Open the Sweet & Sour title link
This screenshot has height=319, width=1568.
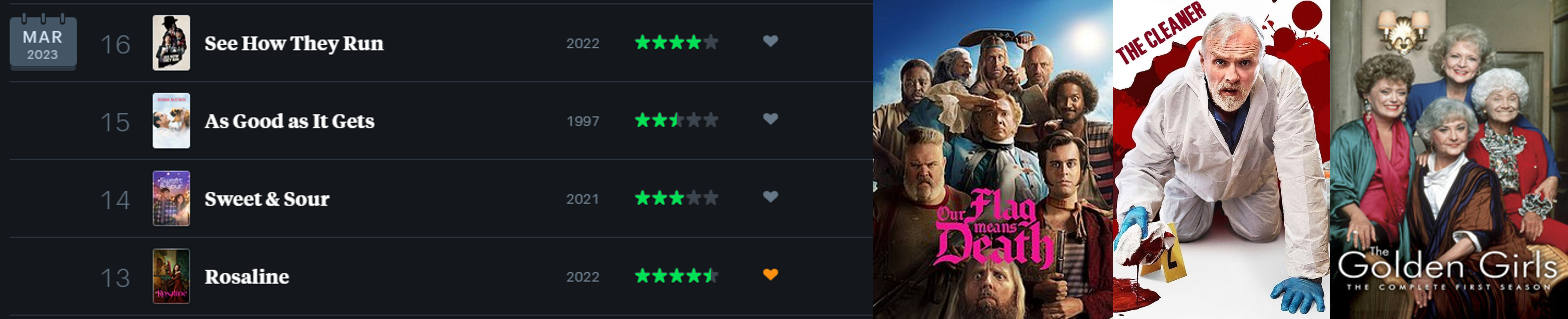pos(266,199)
